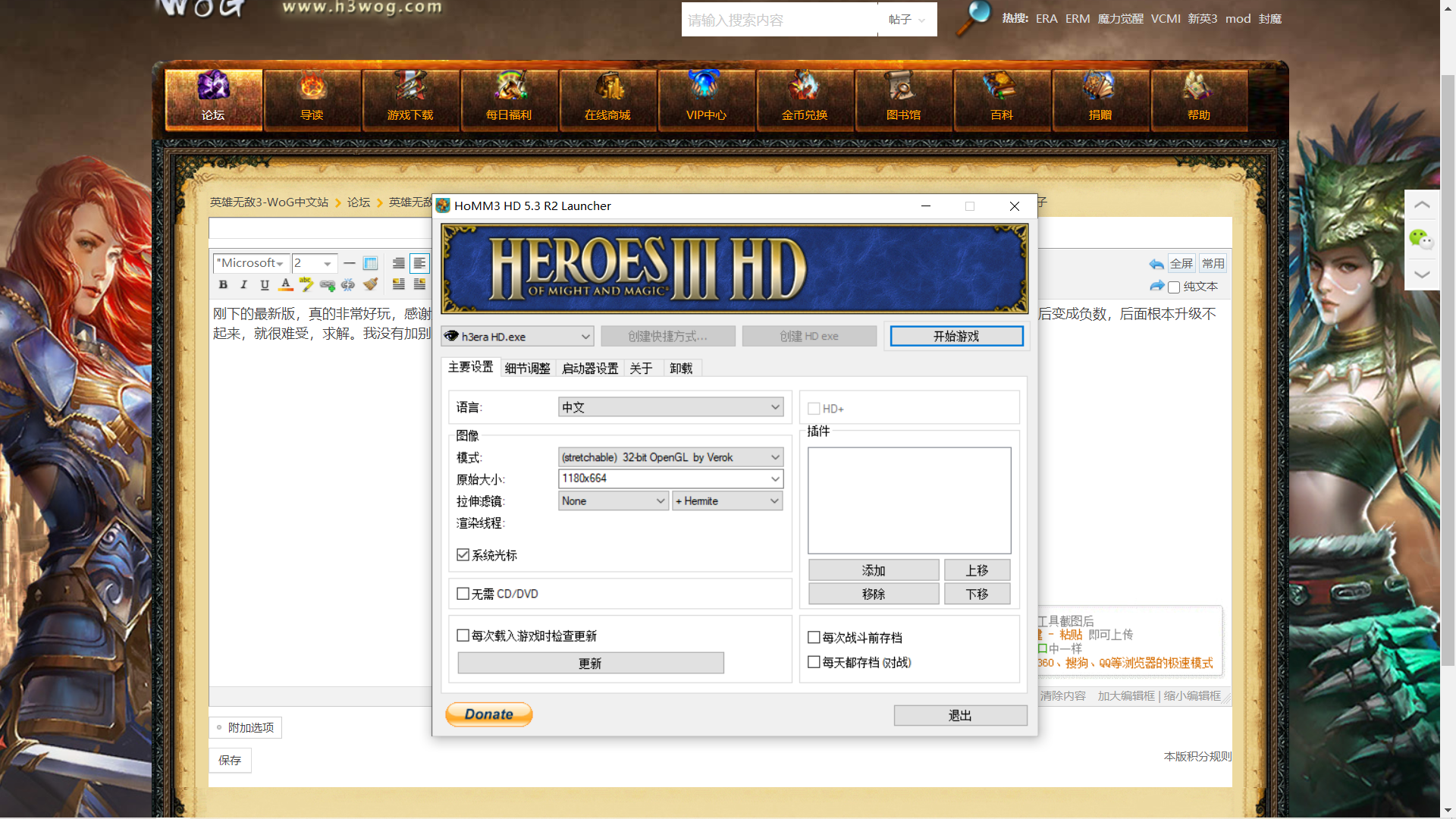Open the 启动器设置 tab

(x=590, y=368)
